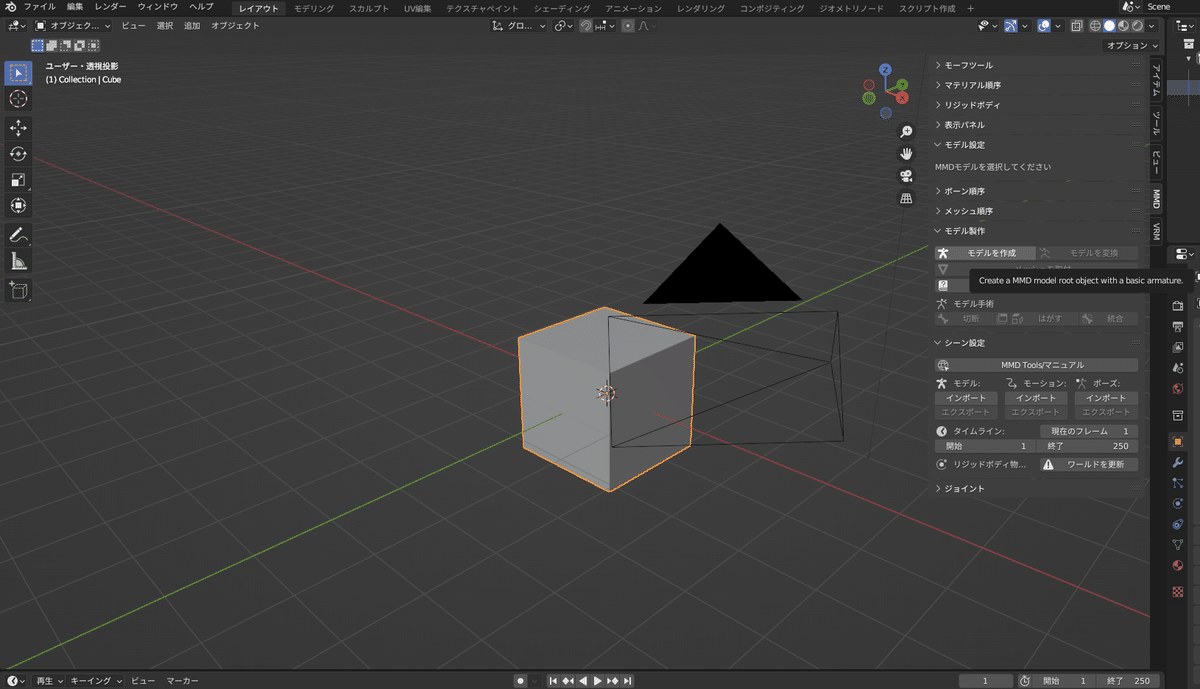Switch to モデリング workspace tab
The image size is (1200, 689).
(314, 8)
